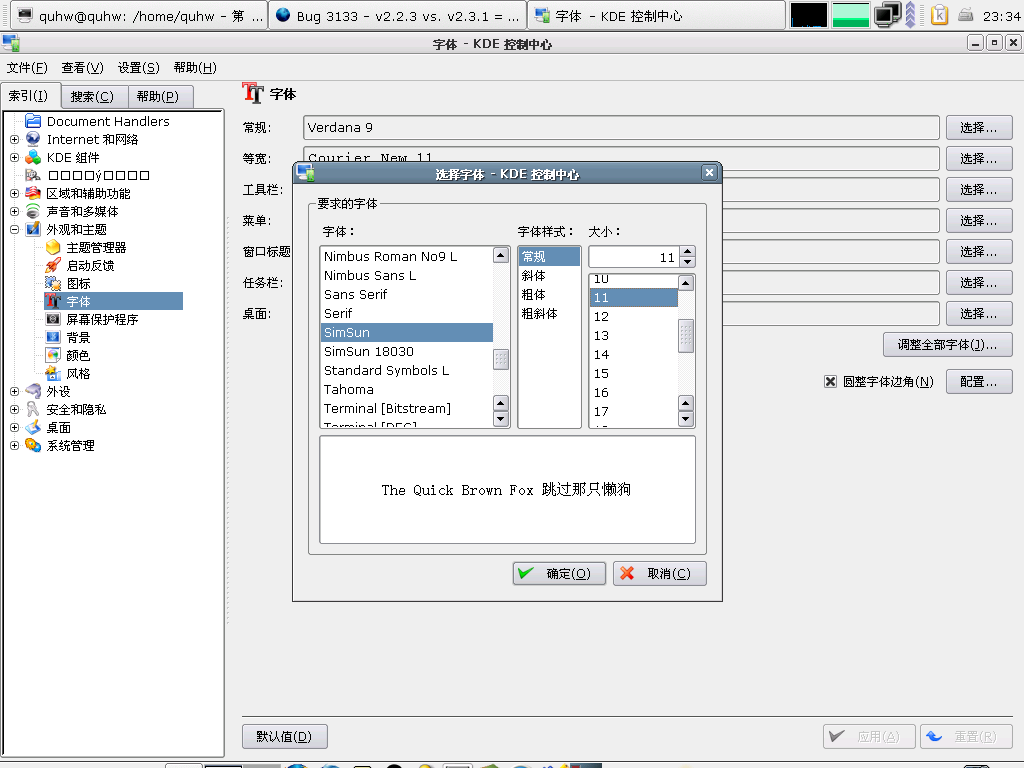Expand the 系统管理 tree node

pyautogui.click(x=14, y=445)
